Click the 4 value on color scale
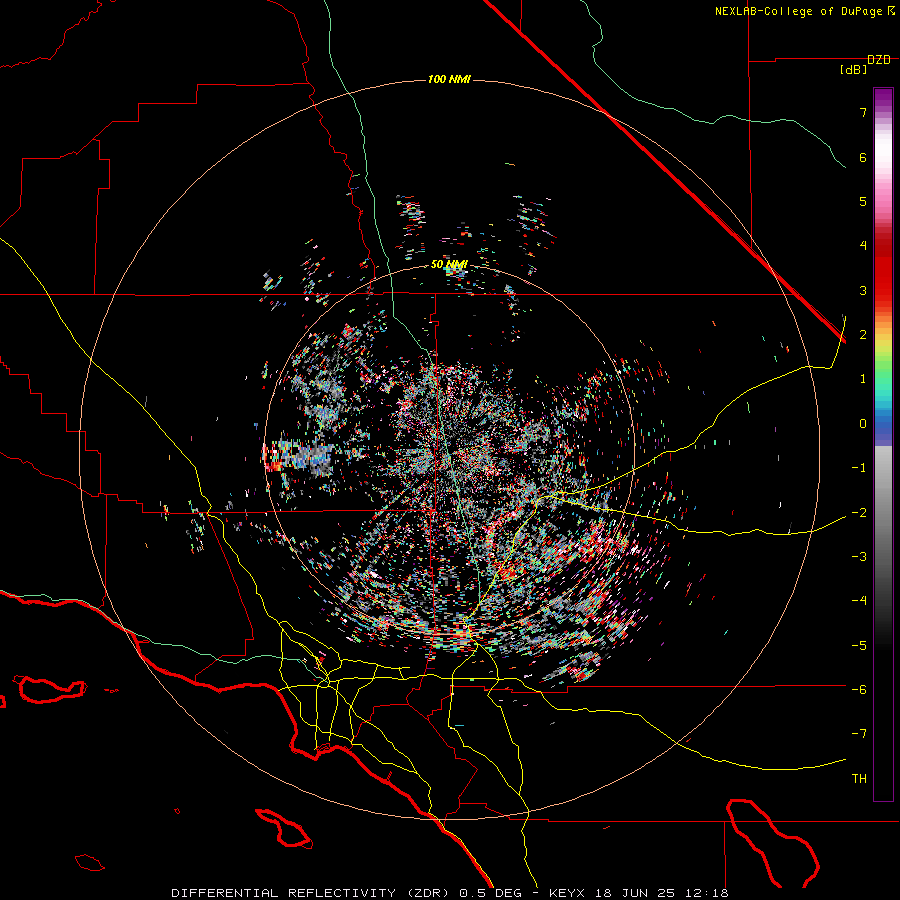 coord(863,246)
